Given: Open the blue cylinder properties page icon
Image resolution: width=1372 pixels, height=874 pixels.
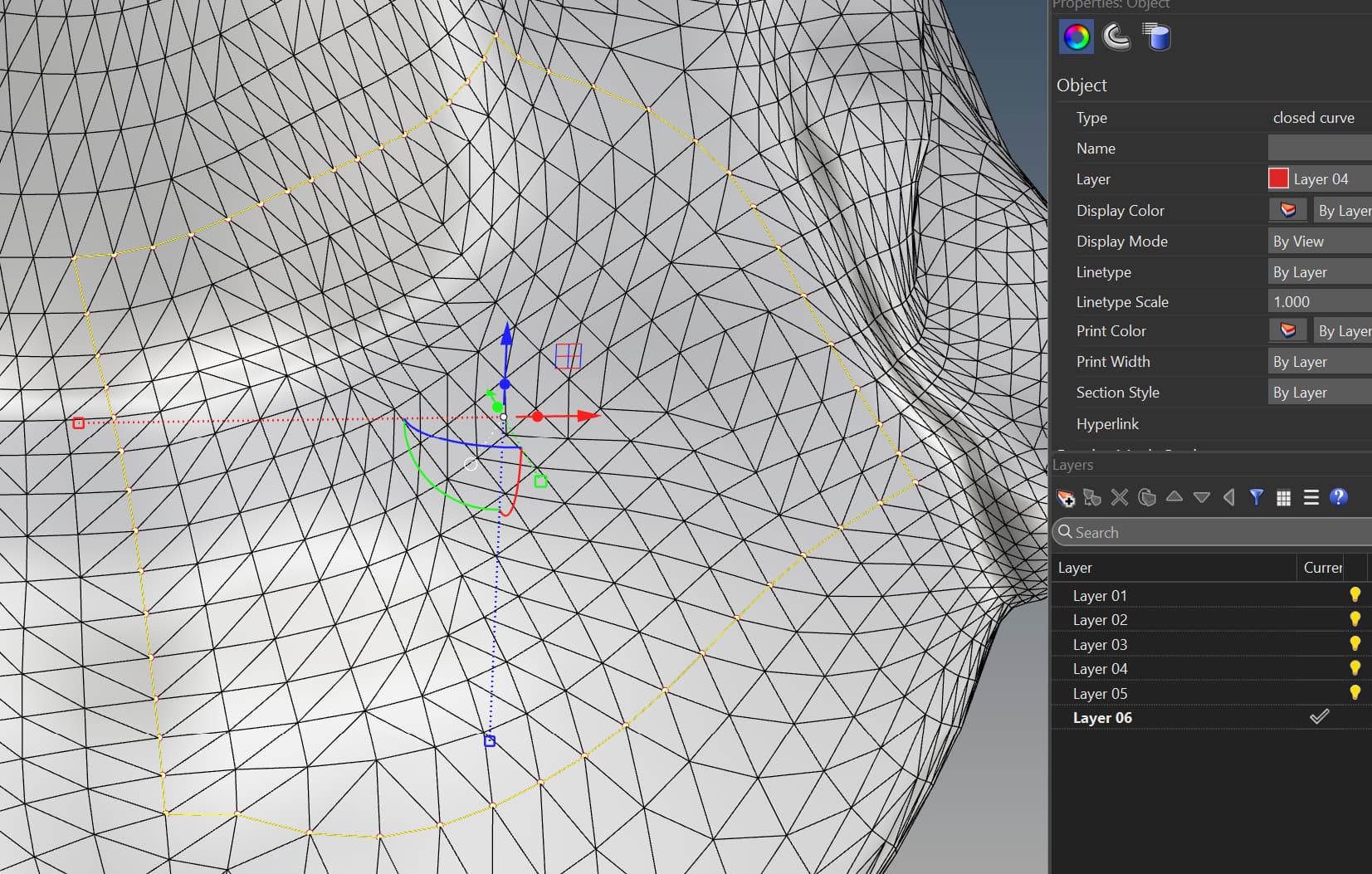Looking at the screenshot, I should click(1156, 37).
